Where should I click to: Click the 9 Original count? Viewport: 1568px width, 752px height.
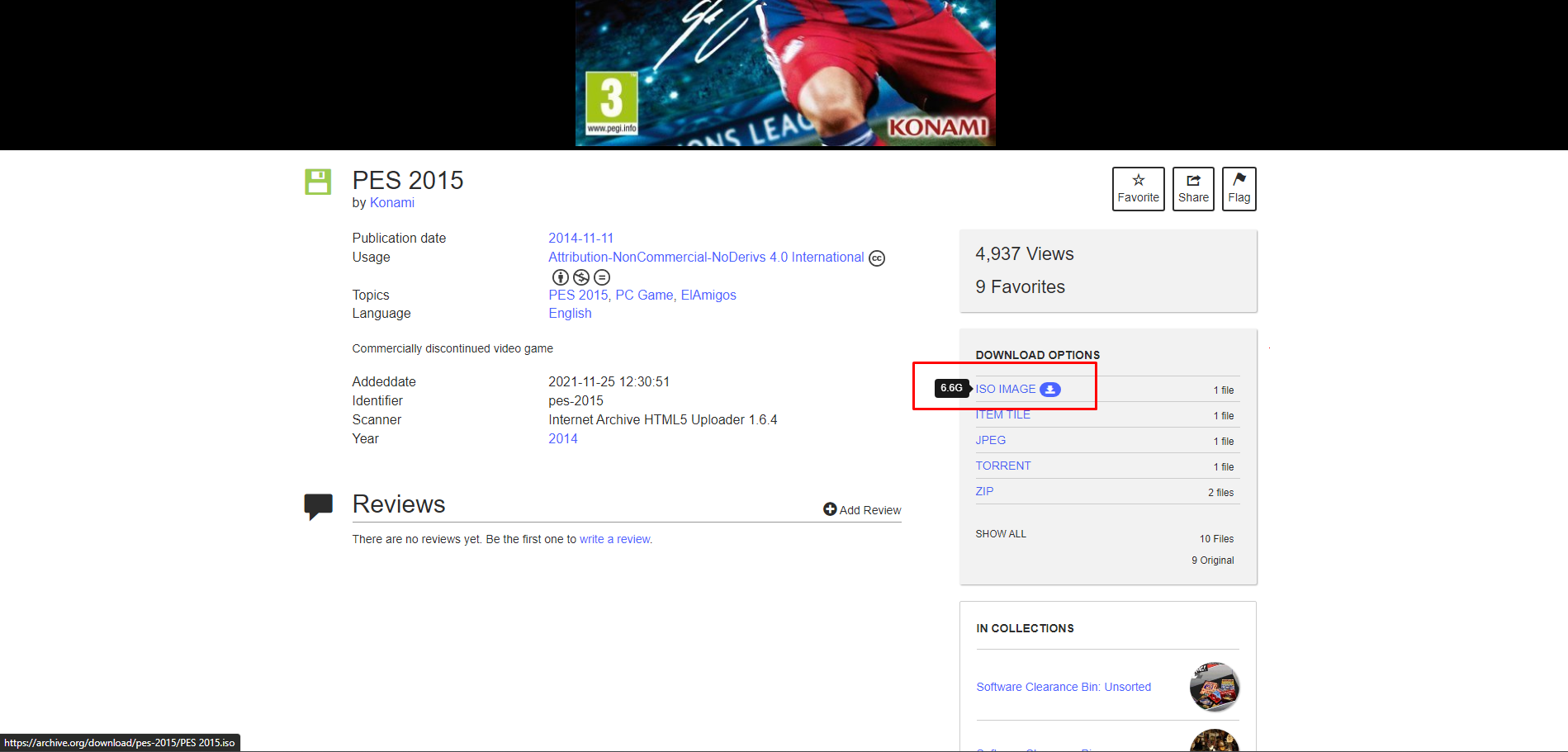pyautogui.click(x=1212, y=560)
